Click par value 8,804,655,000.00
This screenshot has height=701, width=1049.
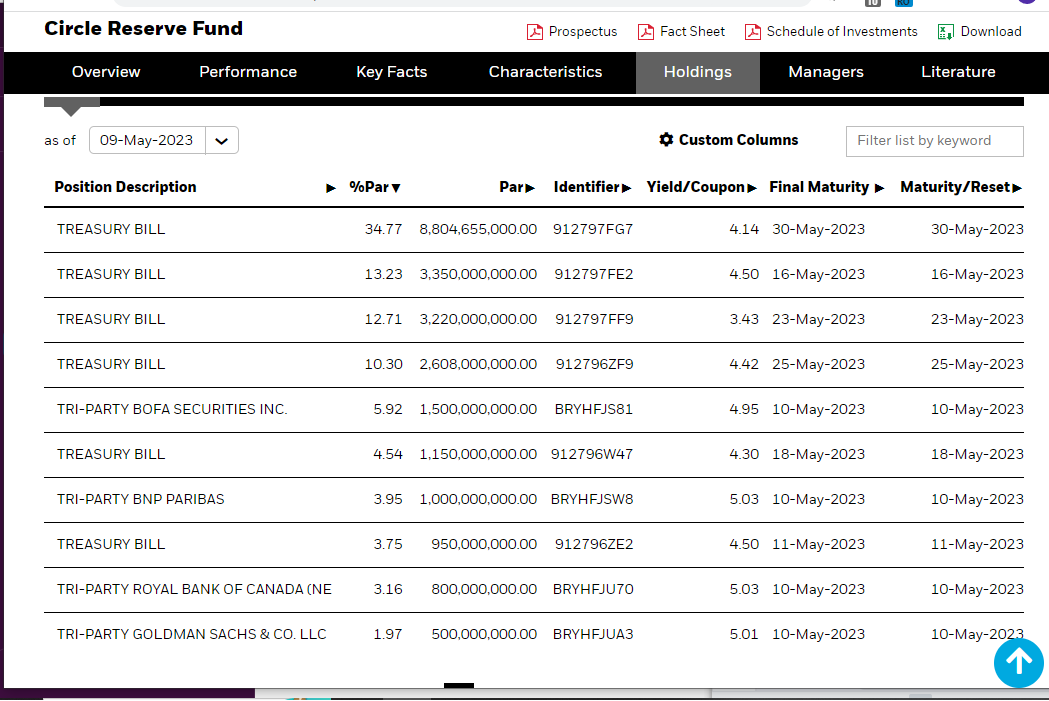[x=478, y=229]
